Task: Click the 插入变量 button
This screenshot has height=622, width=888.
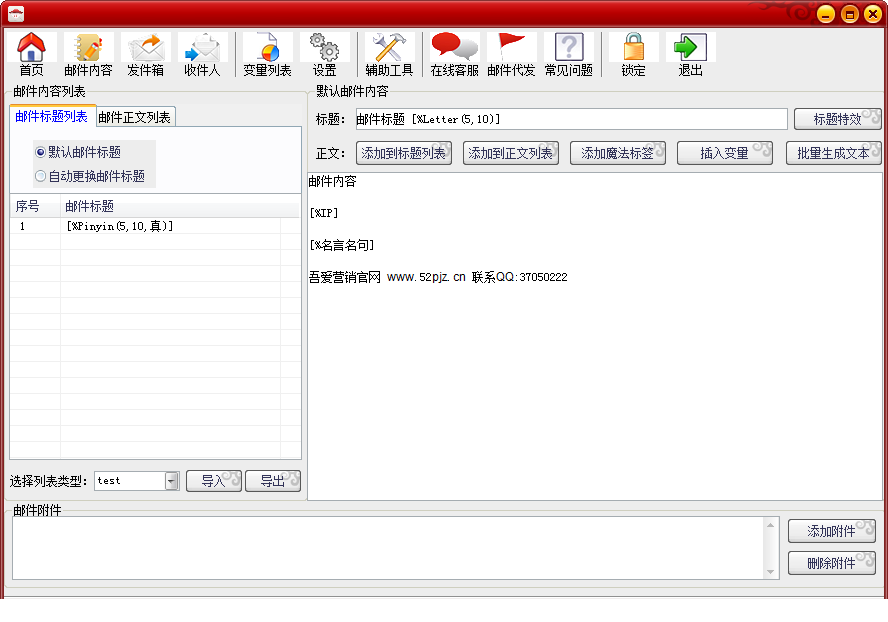Action: tap(725, 153)
